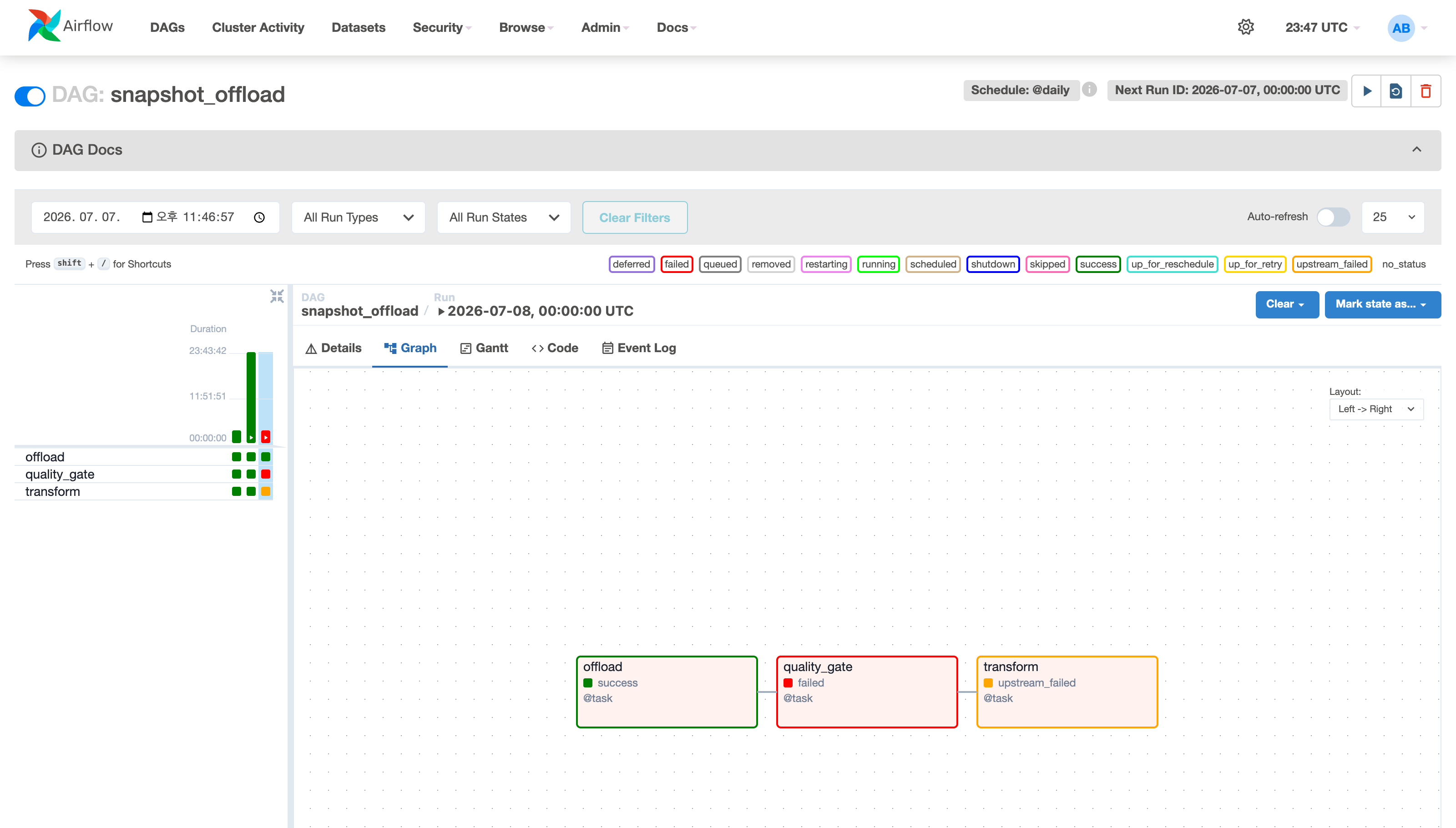Click the schedule info icon

(x=1089, y=90)
